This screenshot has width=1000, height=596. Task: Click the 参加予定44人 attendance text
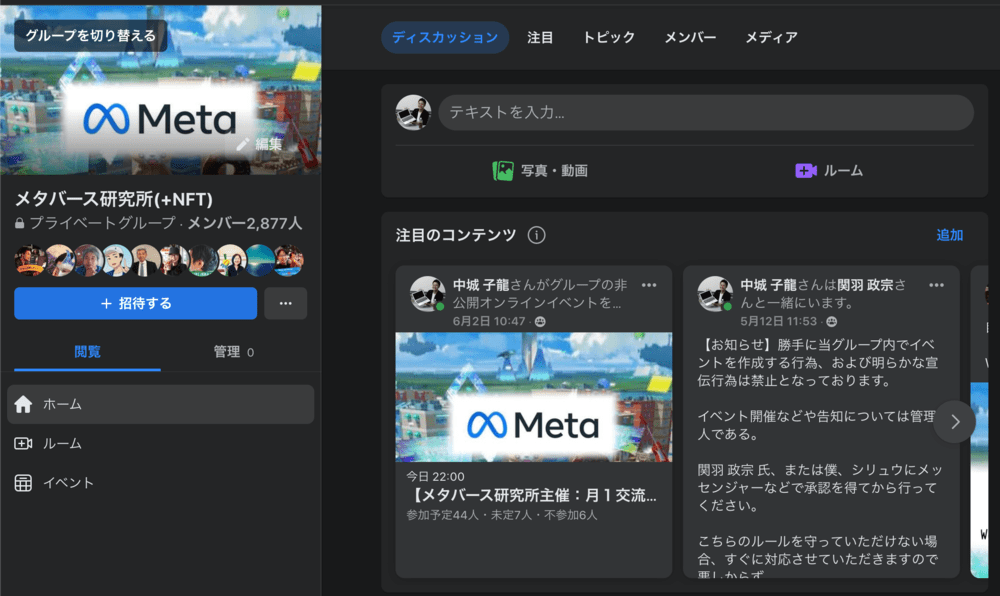point(443,515)
